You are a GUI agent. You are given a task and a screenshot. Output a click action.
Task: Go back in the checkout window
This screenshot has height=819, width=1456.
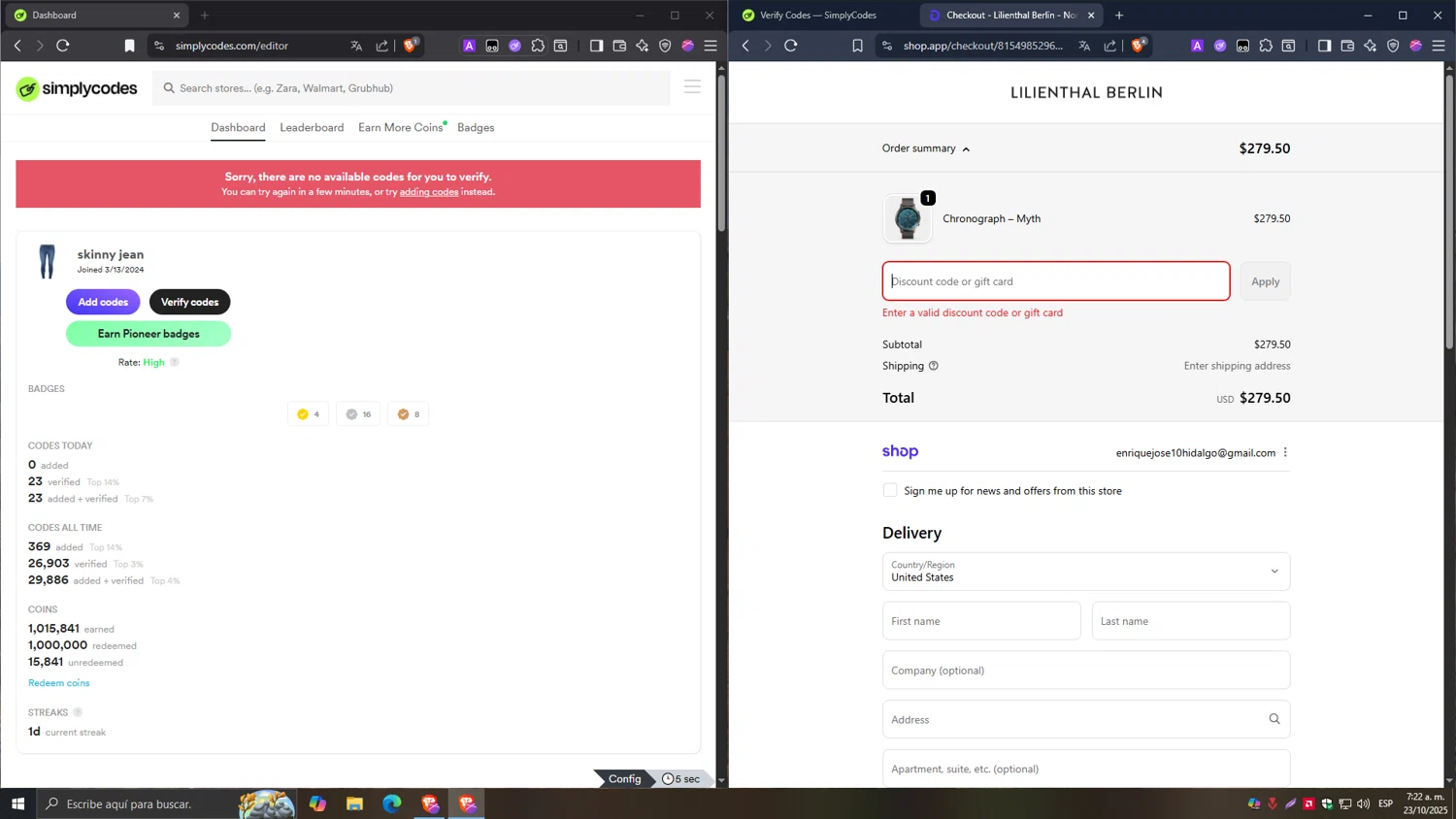[x=745, y=46]
